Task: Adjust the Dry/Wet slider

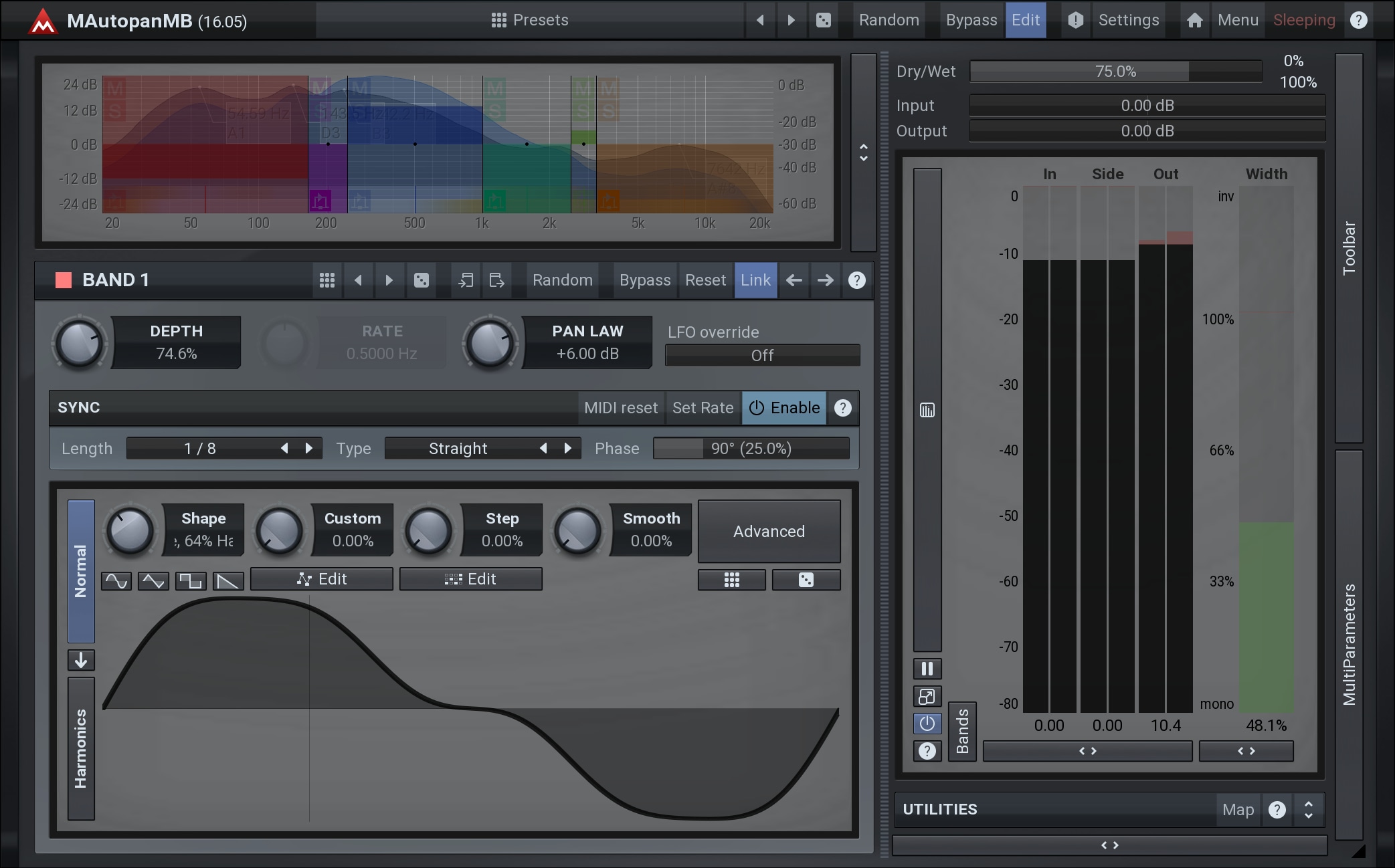Action: [x=1115, y=72]
